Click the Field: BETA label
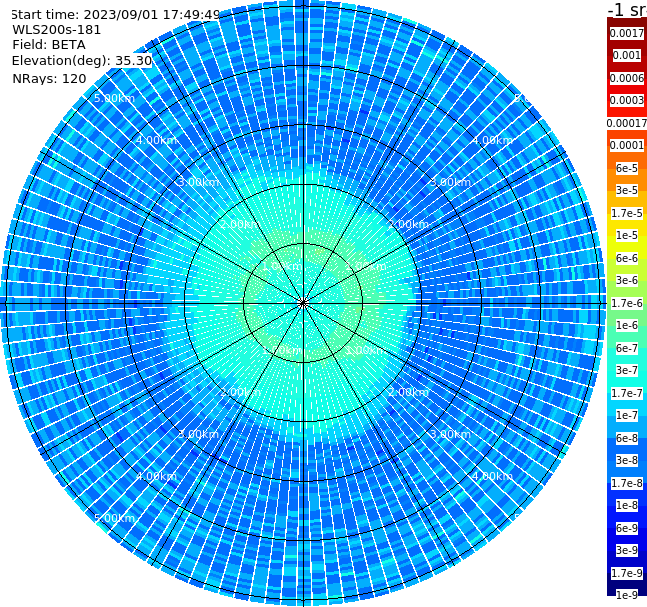Screen dimensions: 647x607 pyautogui.click(x=49, y=45)
